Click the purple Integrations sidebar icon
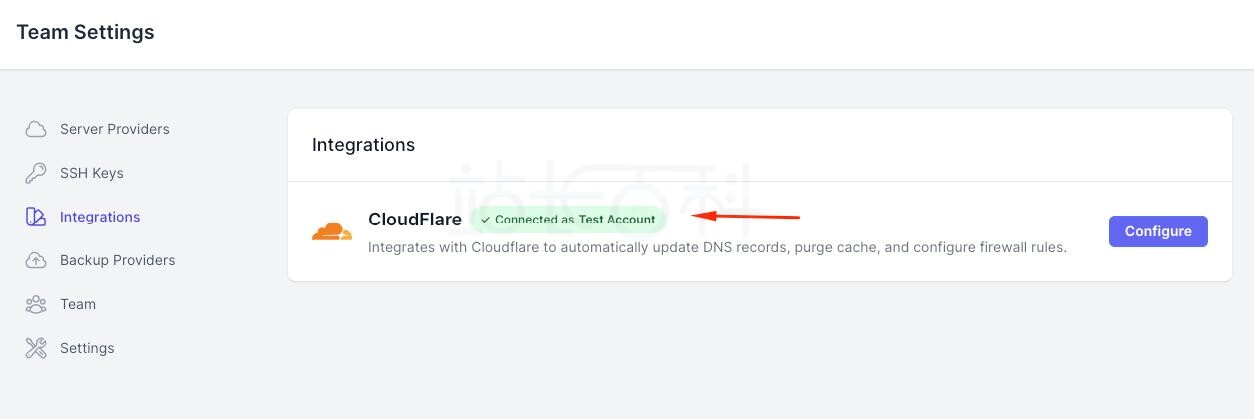Image resolution: width=1254 pixels, height=419 pixels. [36, 217]
